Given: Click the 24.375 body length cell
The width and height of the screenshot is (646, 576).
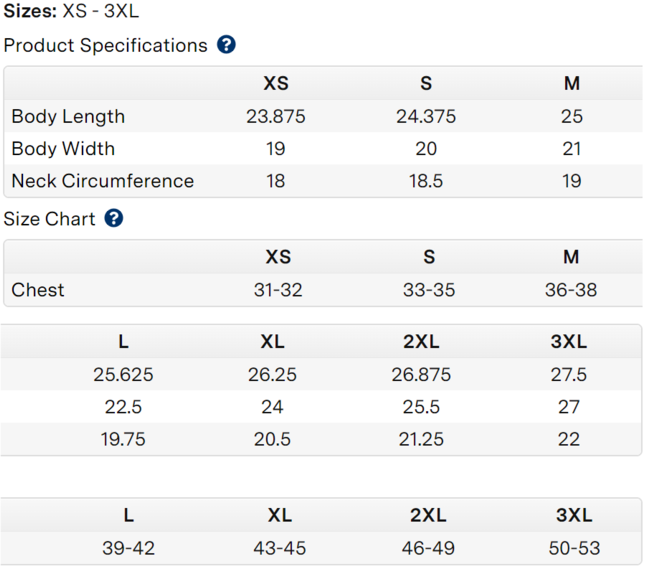Looking at the screenshot, I should 426,116.
